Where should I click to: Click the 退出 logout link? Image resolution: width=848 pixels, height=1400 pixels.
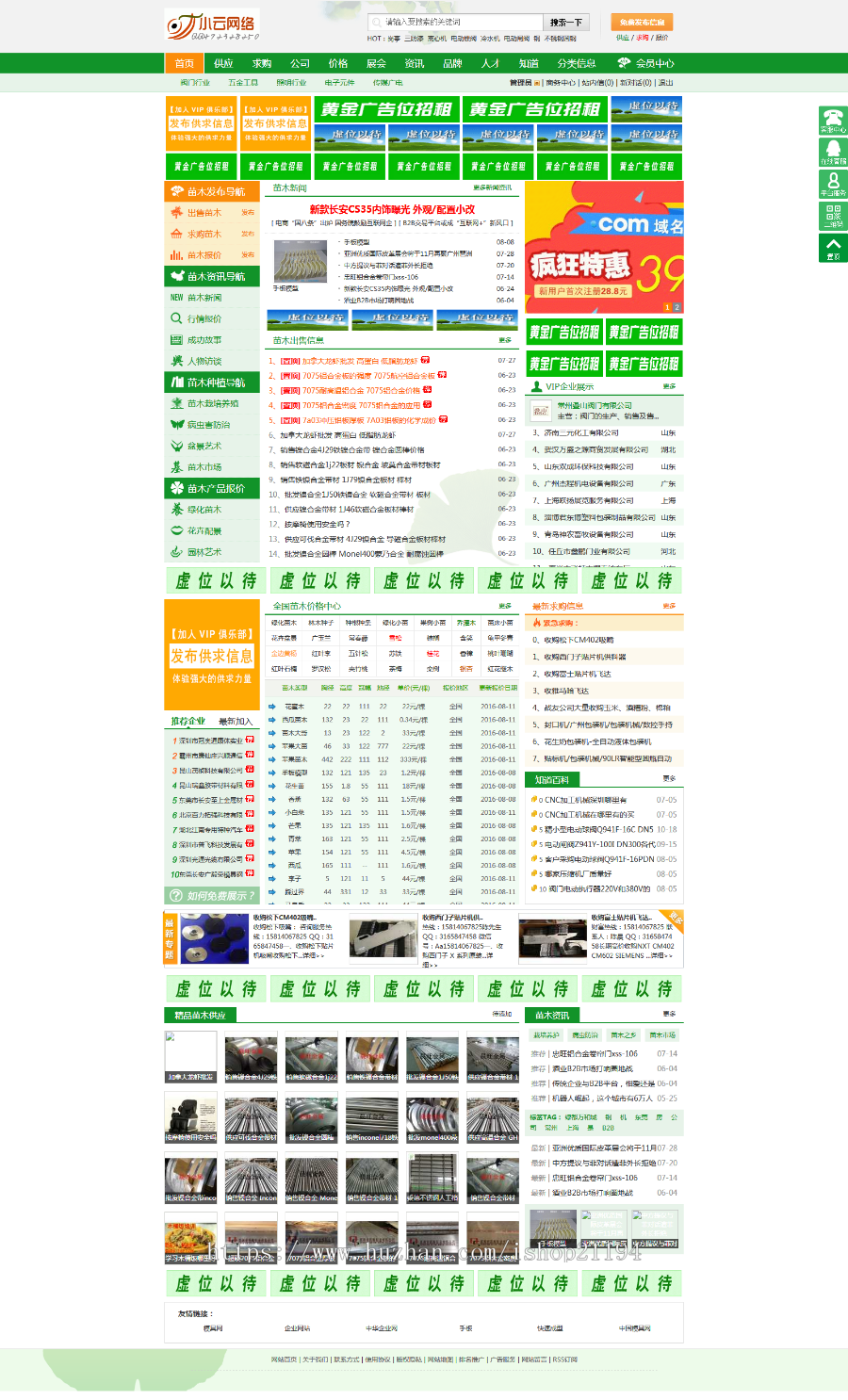(666, 82)
